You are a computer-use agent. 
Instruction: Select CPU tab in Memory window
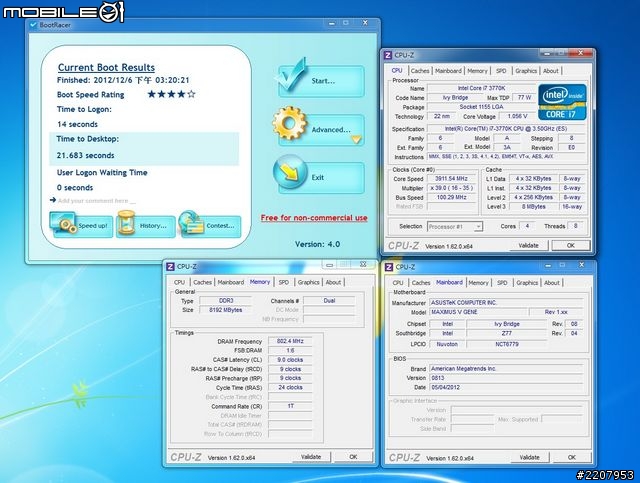(x=180, y=282)
